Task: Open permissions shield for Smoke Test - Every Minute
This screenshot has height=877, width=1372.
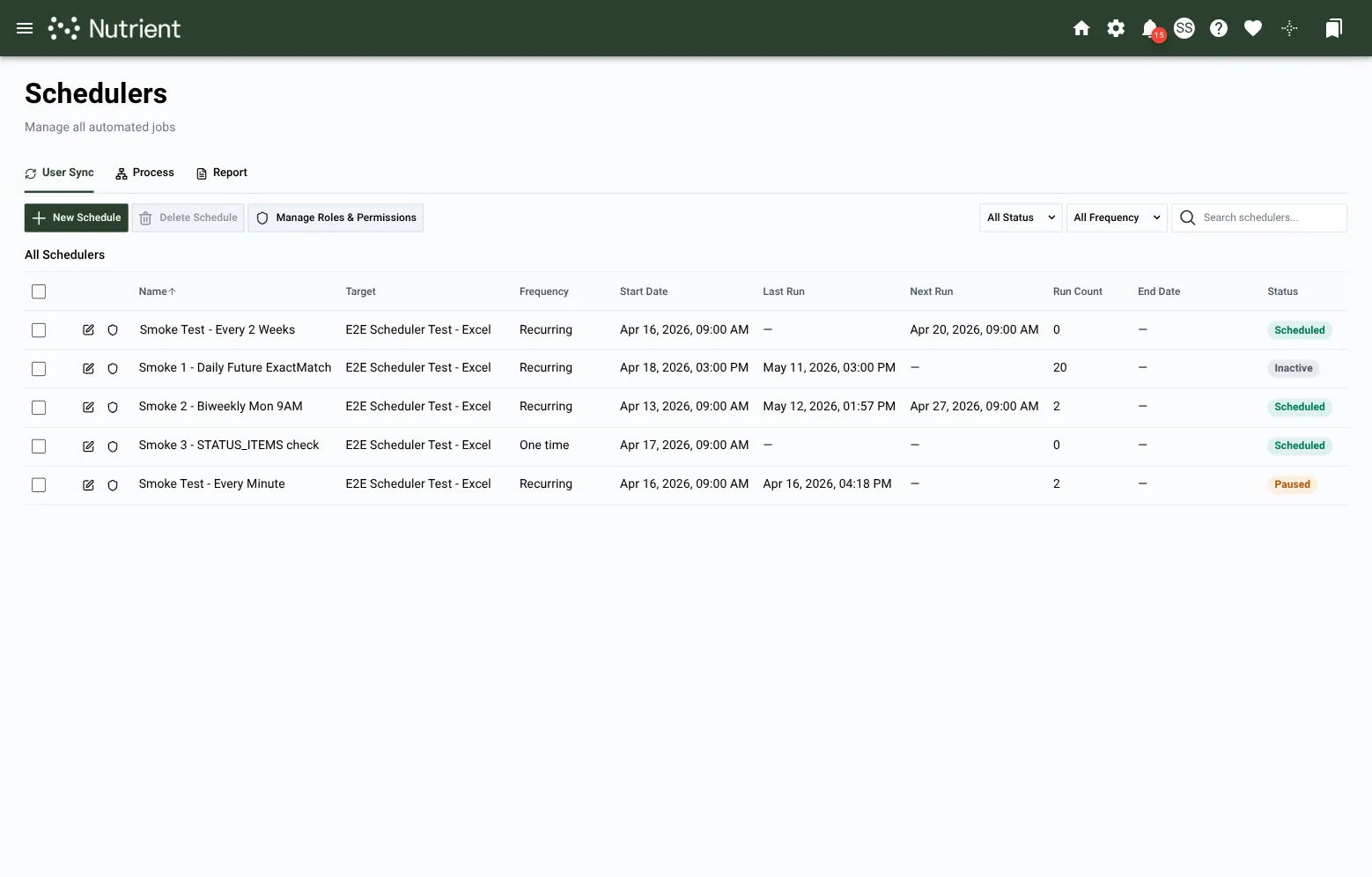Action: (113, 485)
